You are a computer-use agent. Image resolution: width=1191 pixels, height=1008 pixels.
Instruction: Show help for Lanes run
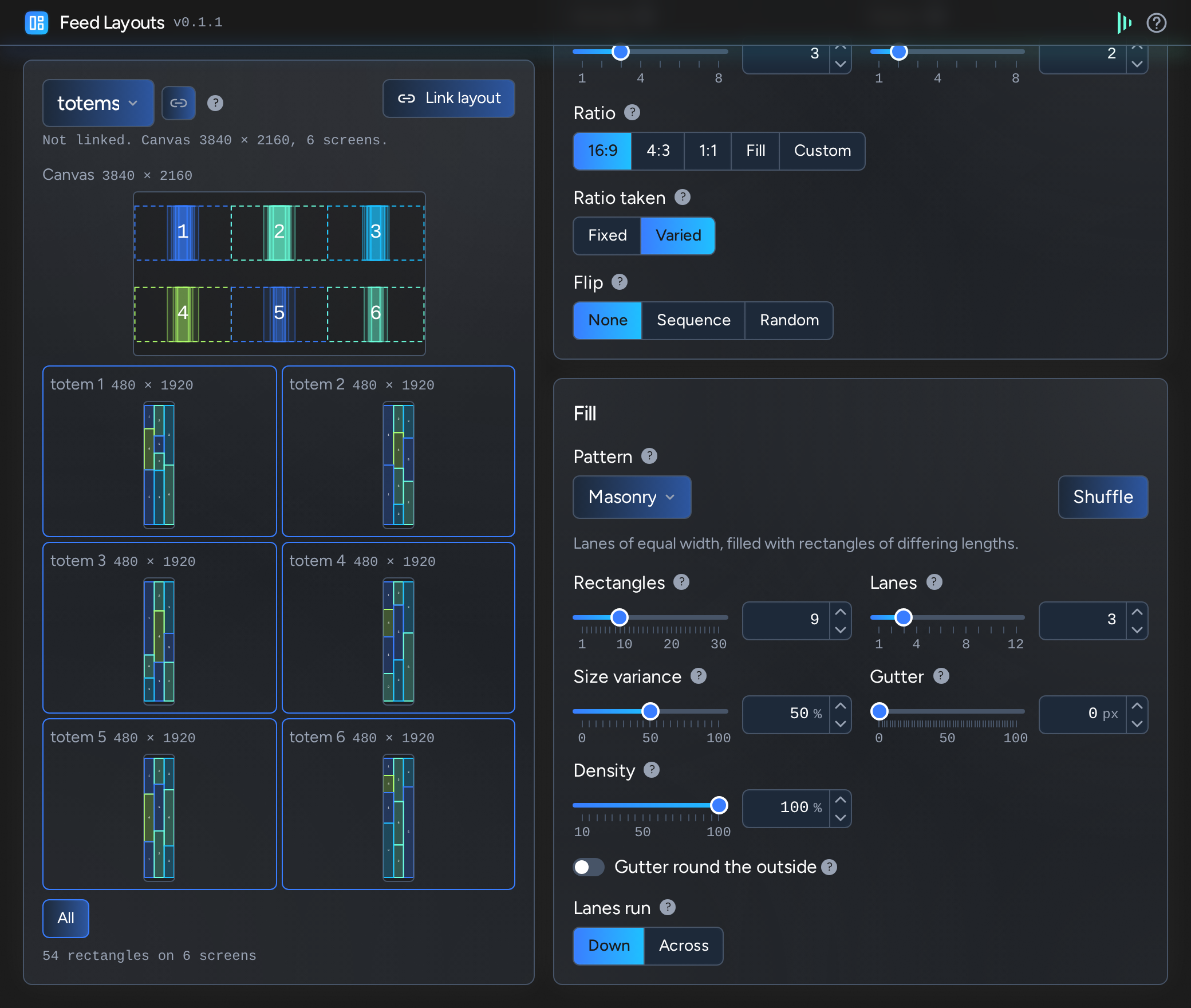click(668, 907)
